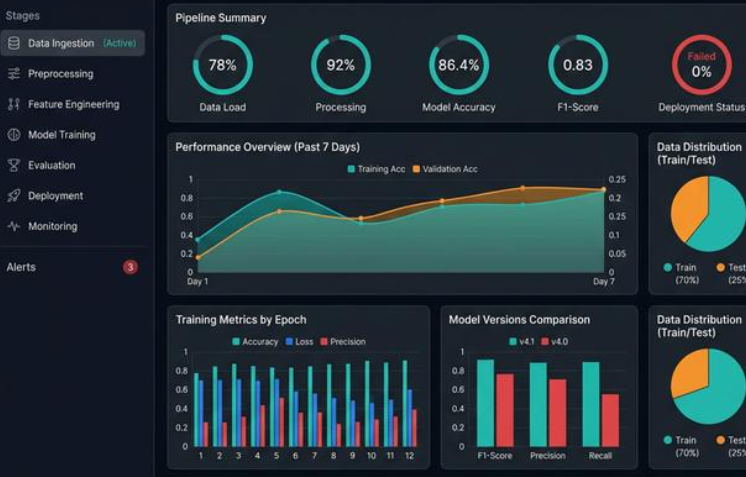Viewport: 746px width, 477px height.
Task: Toggle the v4.1 legend entry
Action: pyautogui.click(x=522, y=341)
